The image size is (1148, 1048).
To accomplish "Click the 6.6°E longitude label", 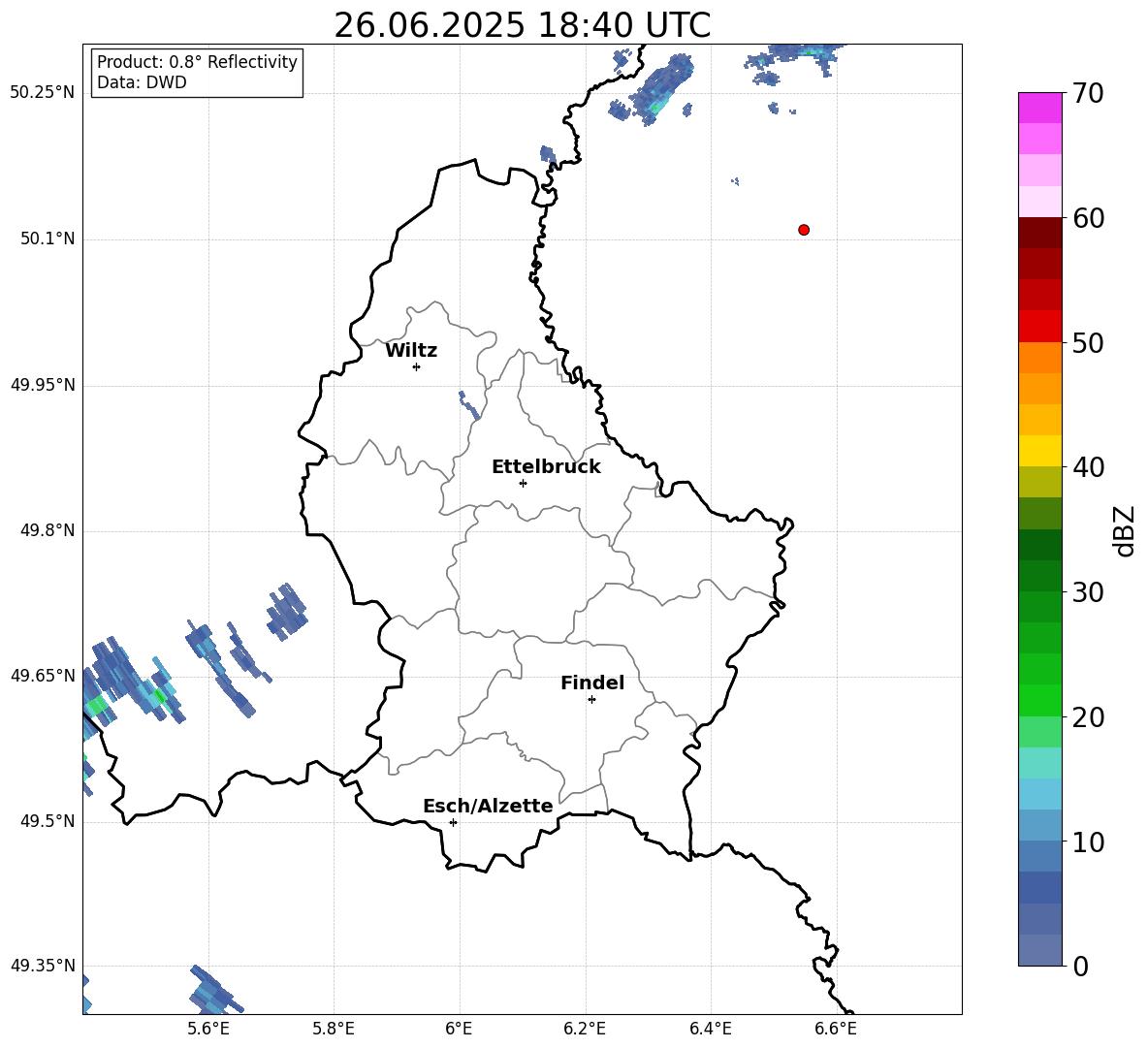I will (x=836, y=1029).
